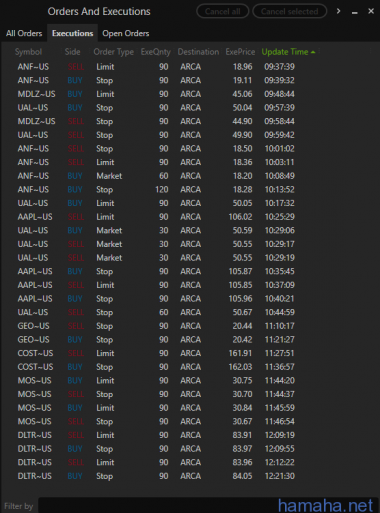Select the AAPL sell row at 106.02

pos(157,217)
